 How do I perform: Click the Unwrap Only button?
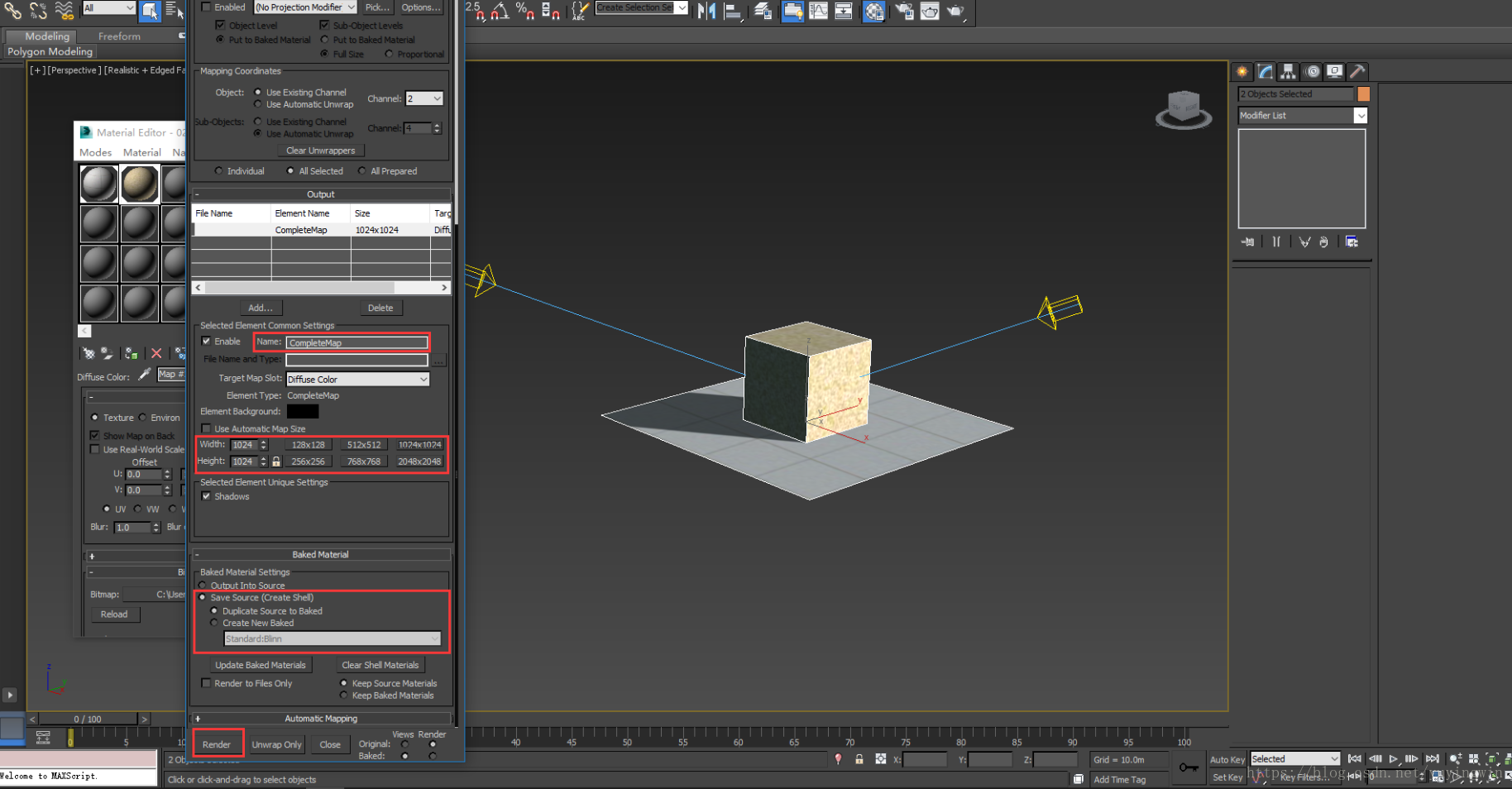click(276, 744)
